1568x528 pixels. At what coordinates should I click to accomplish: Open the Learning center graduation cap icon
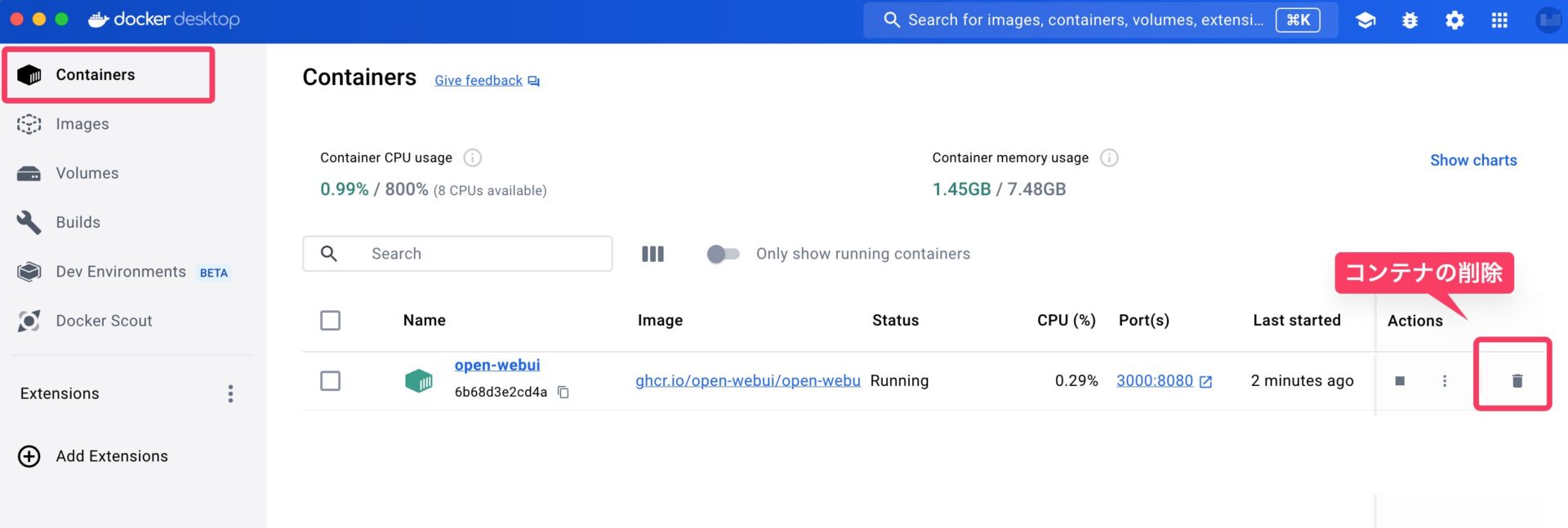click(1365, 20)
